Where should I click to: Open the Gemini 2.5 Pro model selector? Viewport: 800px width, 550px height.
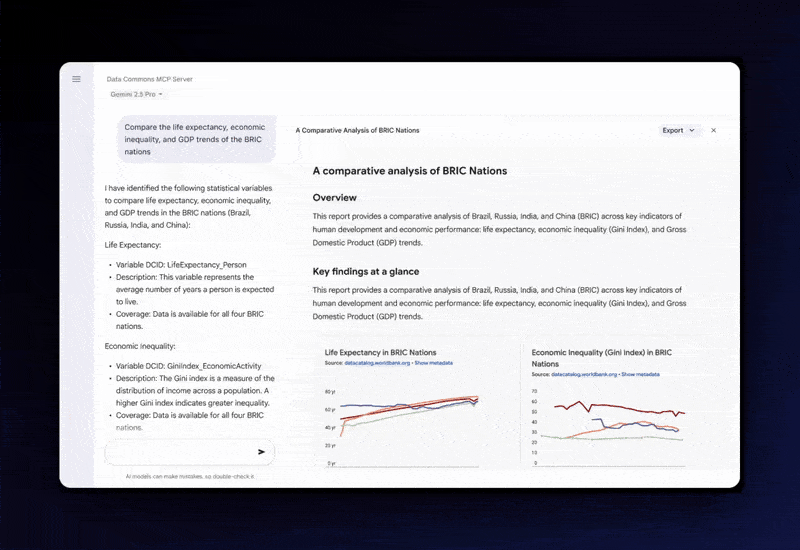click(x=135, y=94)
